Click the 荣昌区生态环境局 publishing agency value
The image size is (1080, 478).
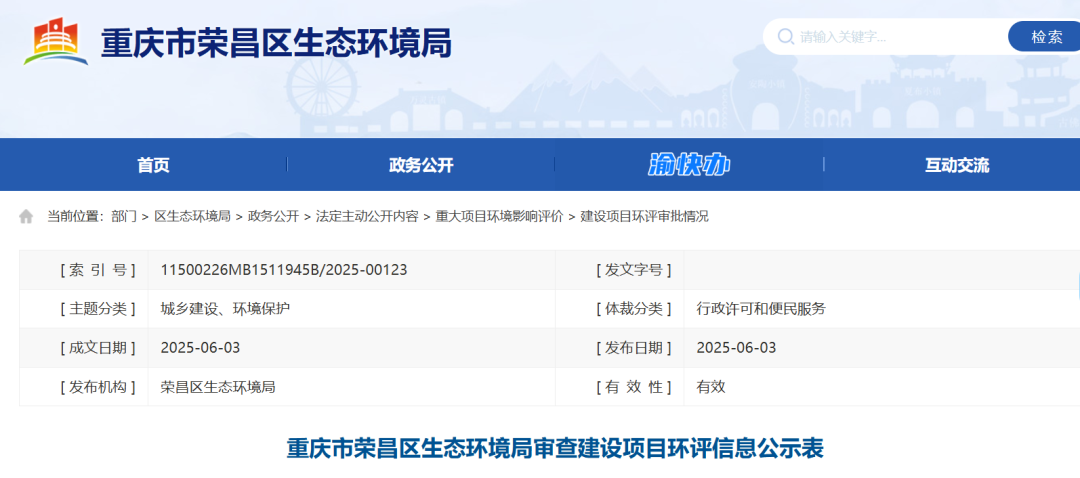pos(218,386)
